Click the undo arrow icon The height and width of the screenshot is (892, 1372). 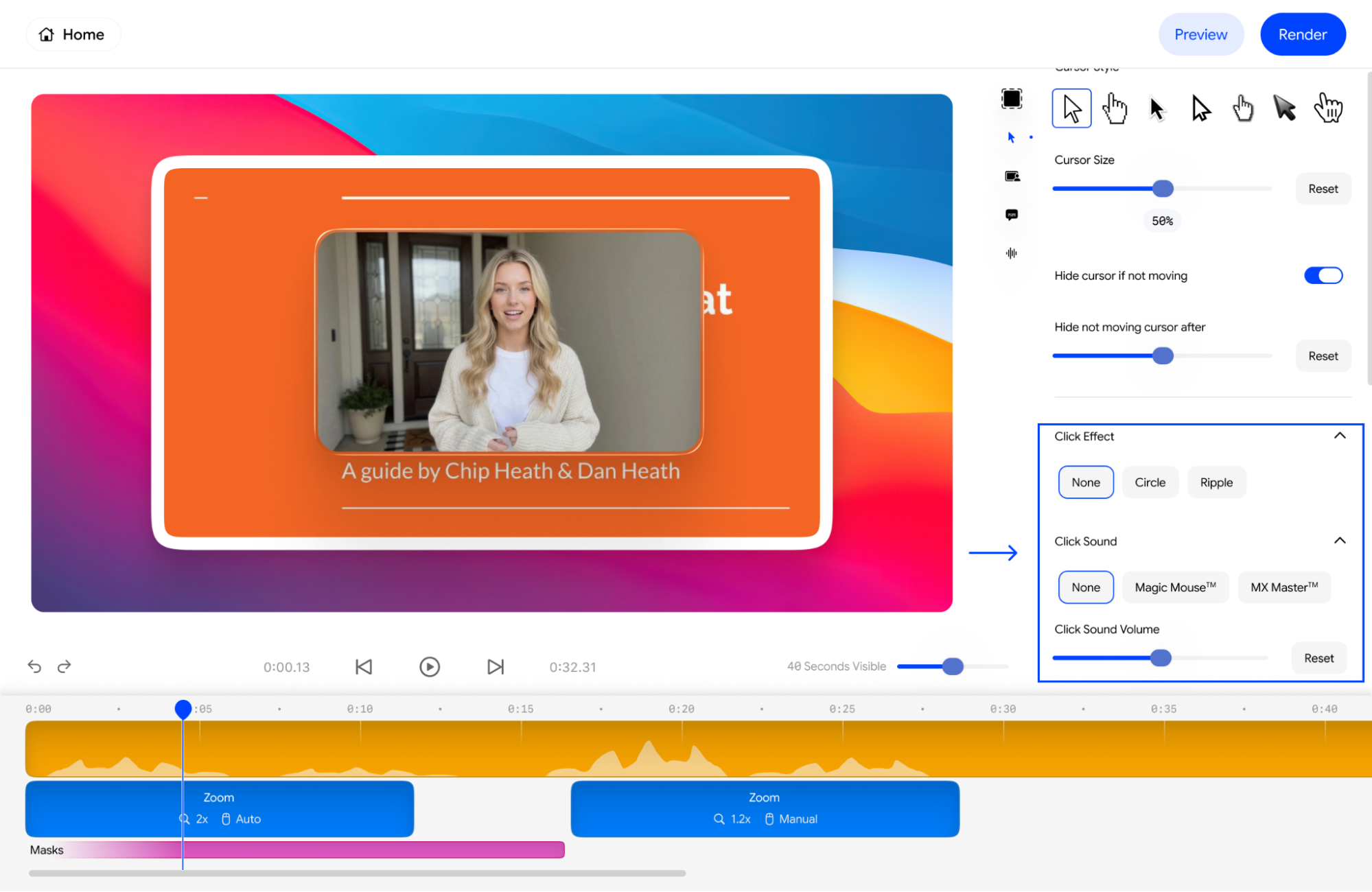(34, 666)
